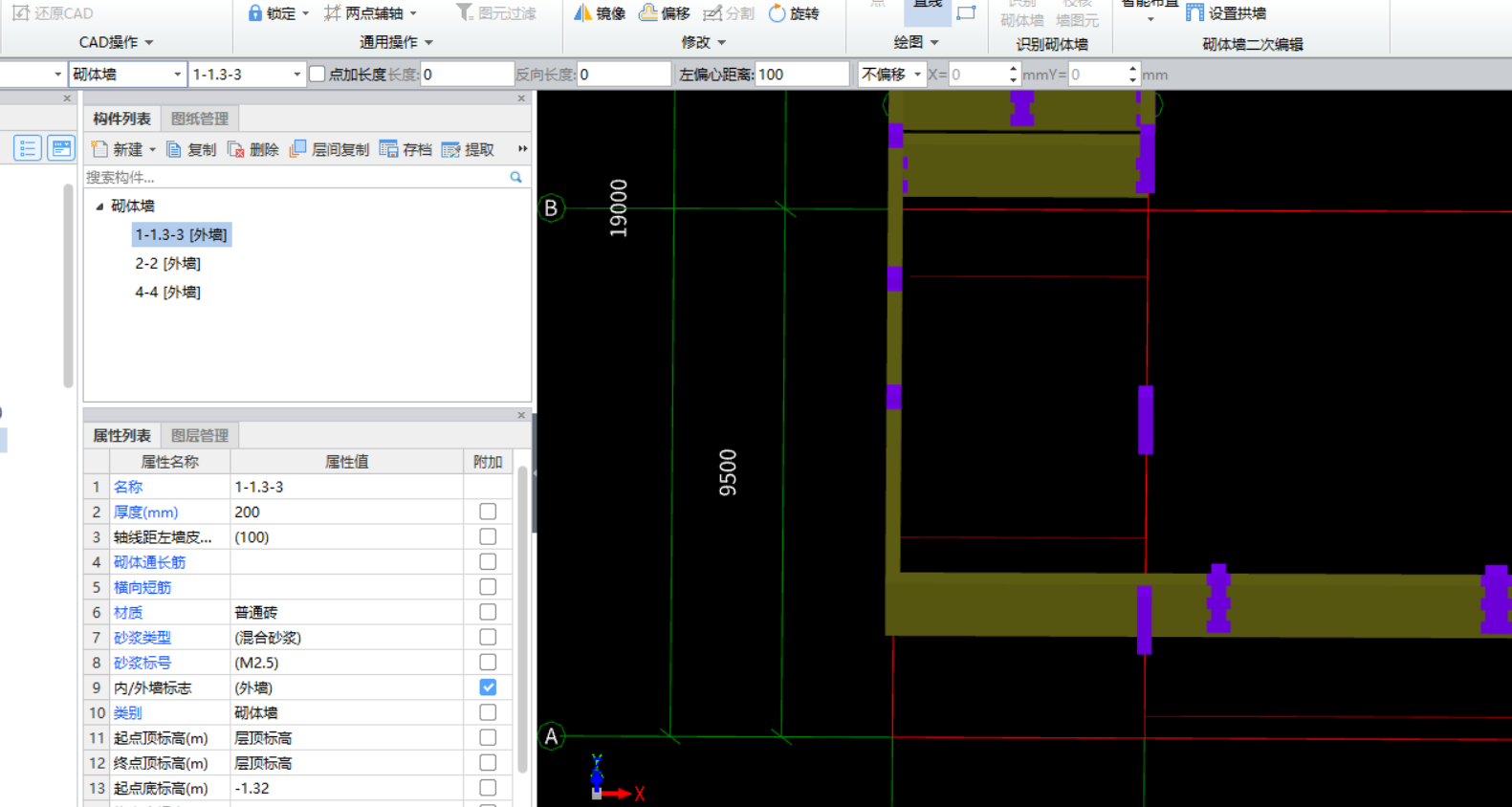
Task: Click the 删除 delete component icon
Action: point(235,150)
